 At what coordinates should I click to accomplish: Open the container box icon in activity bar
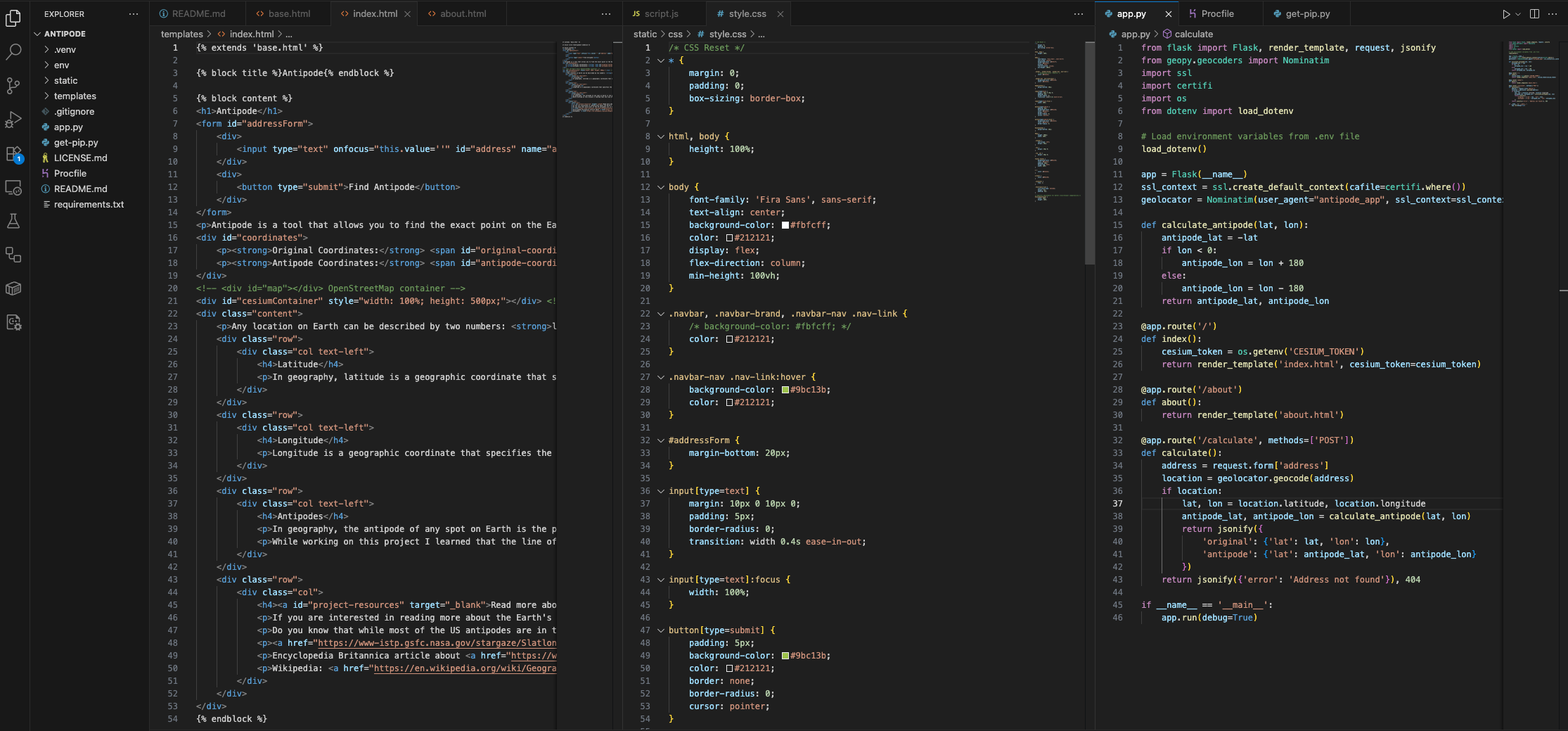[13, 288]
